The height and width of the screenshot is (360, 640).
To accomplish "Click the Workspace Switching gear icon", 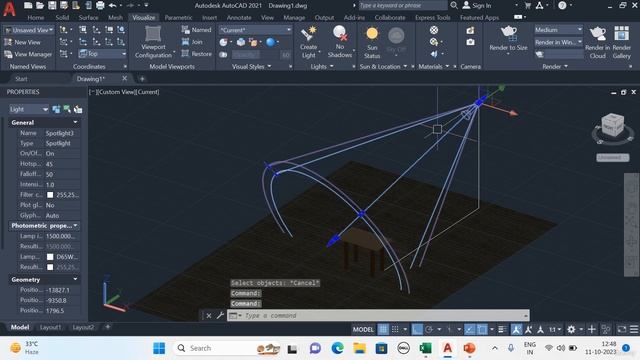I will [x=571, y=329].
